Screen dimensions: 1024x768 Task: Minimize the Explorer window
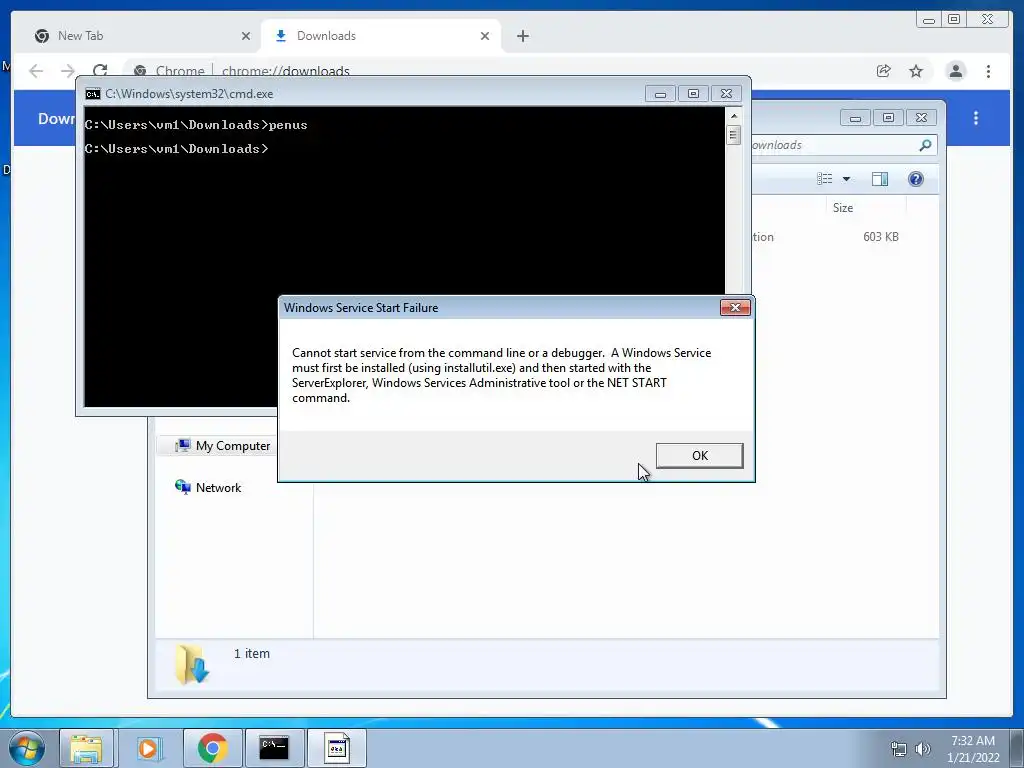[x=855, y=118]
